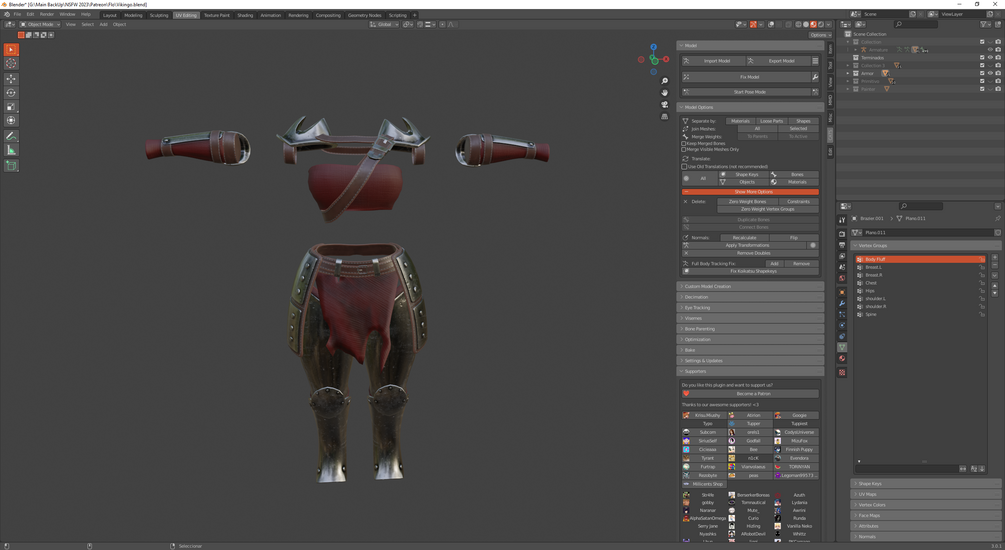Click the Start Pose Mode button

(746, 92)
